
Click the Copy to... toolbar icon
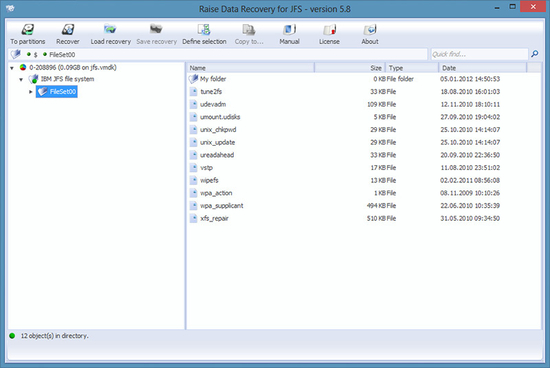pos(249,30)
